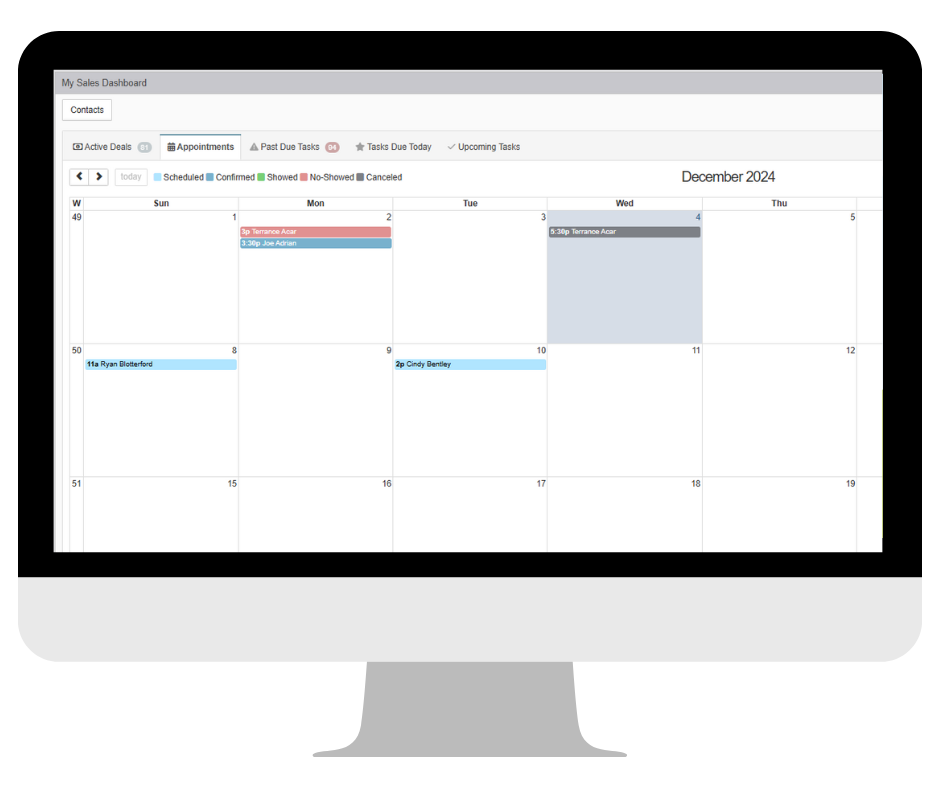940x788 pixels.
Task: View the Upcoming Tasks tab
Action: click(483, 147)
